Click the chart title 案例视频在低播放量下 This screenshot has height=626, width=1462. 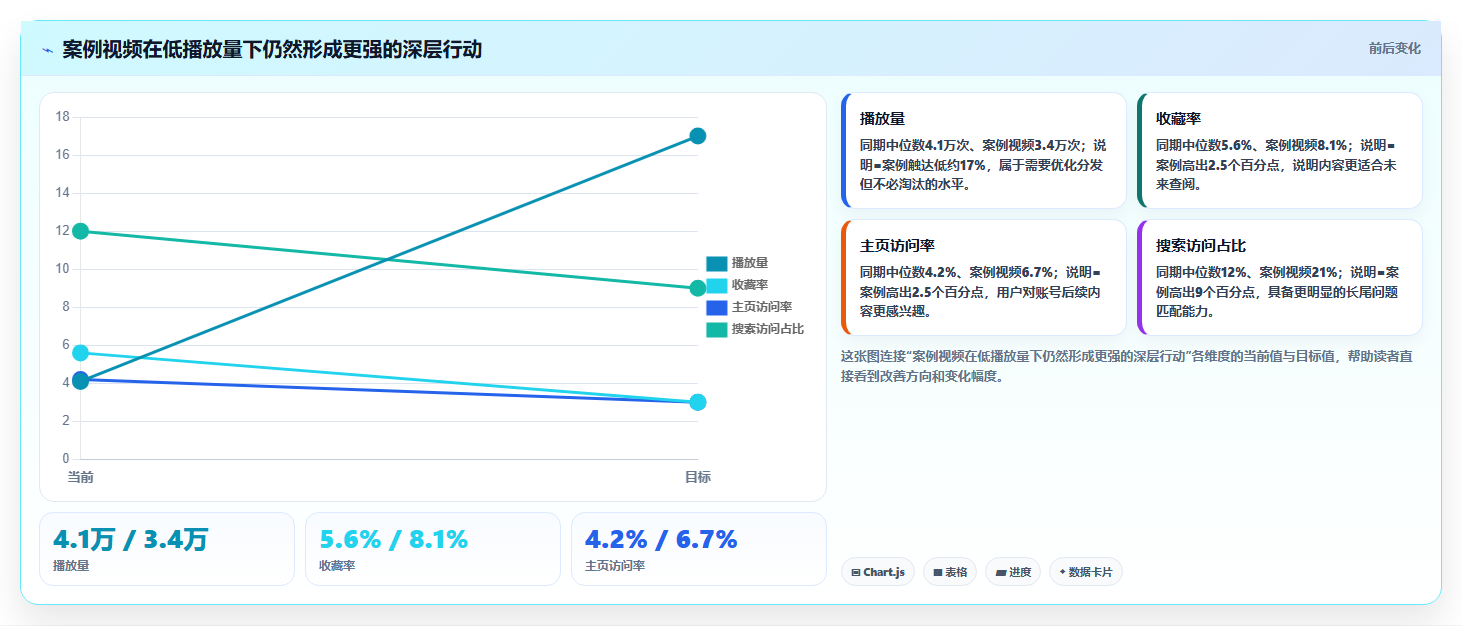point(272,49)
